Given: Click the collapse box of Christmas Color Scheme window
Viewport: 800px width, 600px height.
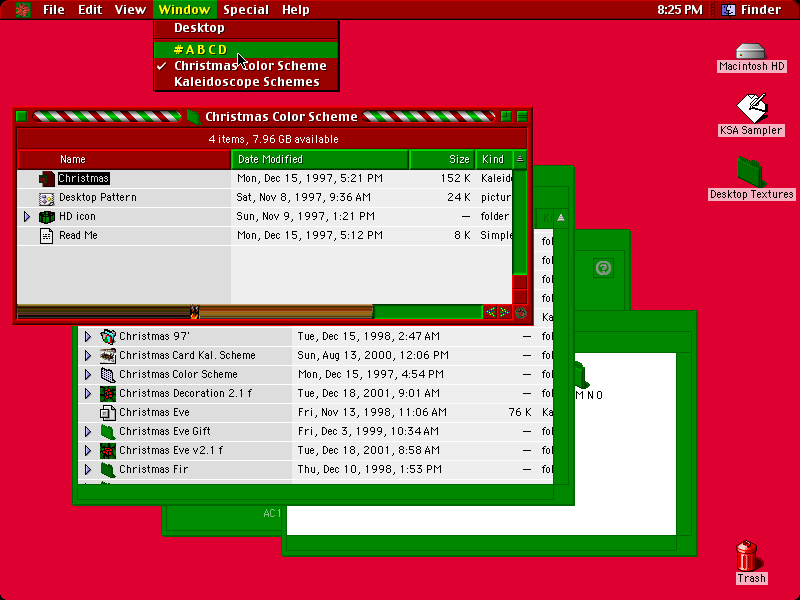Looking at the screenshot, I should [522, 116].
